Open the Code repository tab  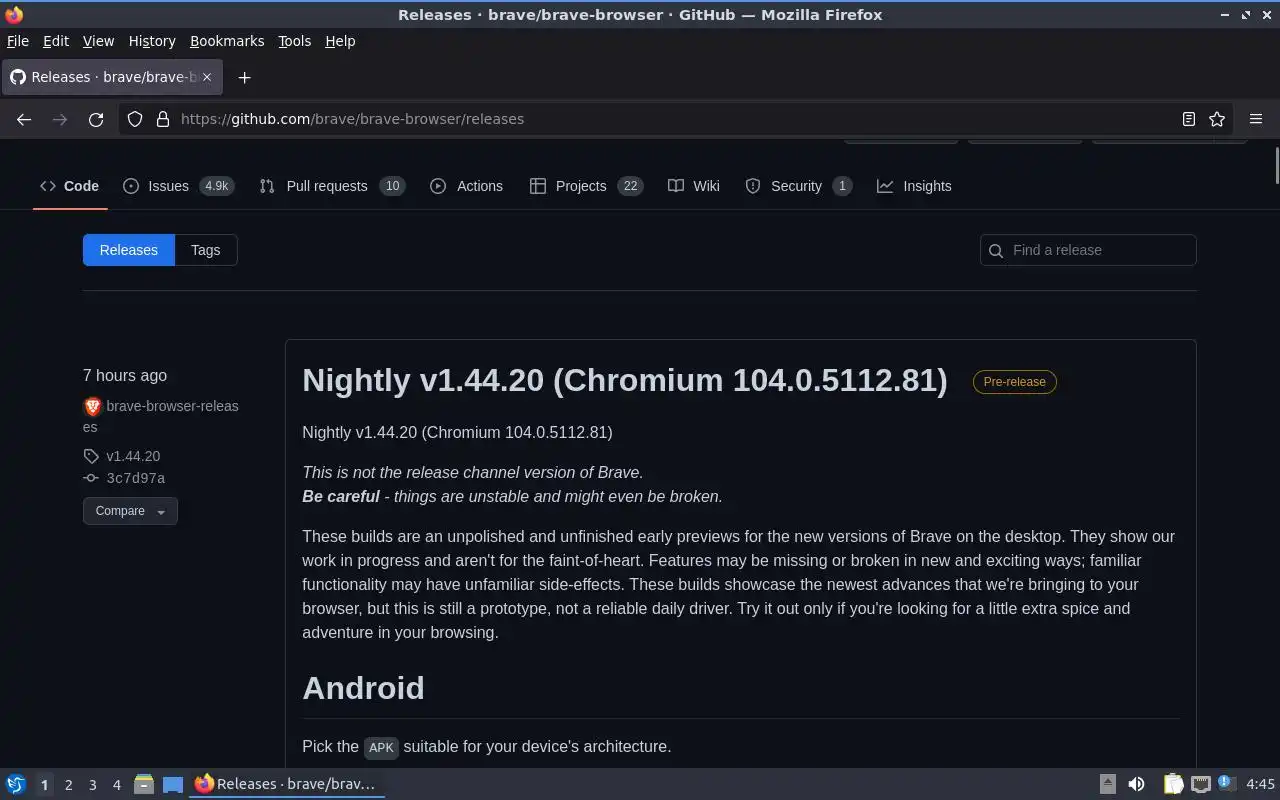[x=69, y=186]
